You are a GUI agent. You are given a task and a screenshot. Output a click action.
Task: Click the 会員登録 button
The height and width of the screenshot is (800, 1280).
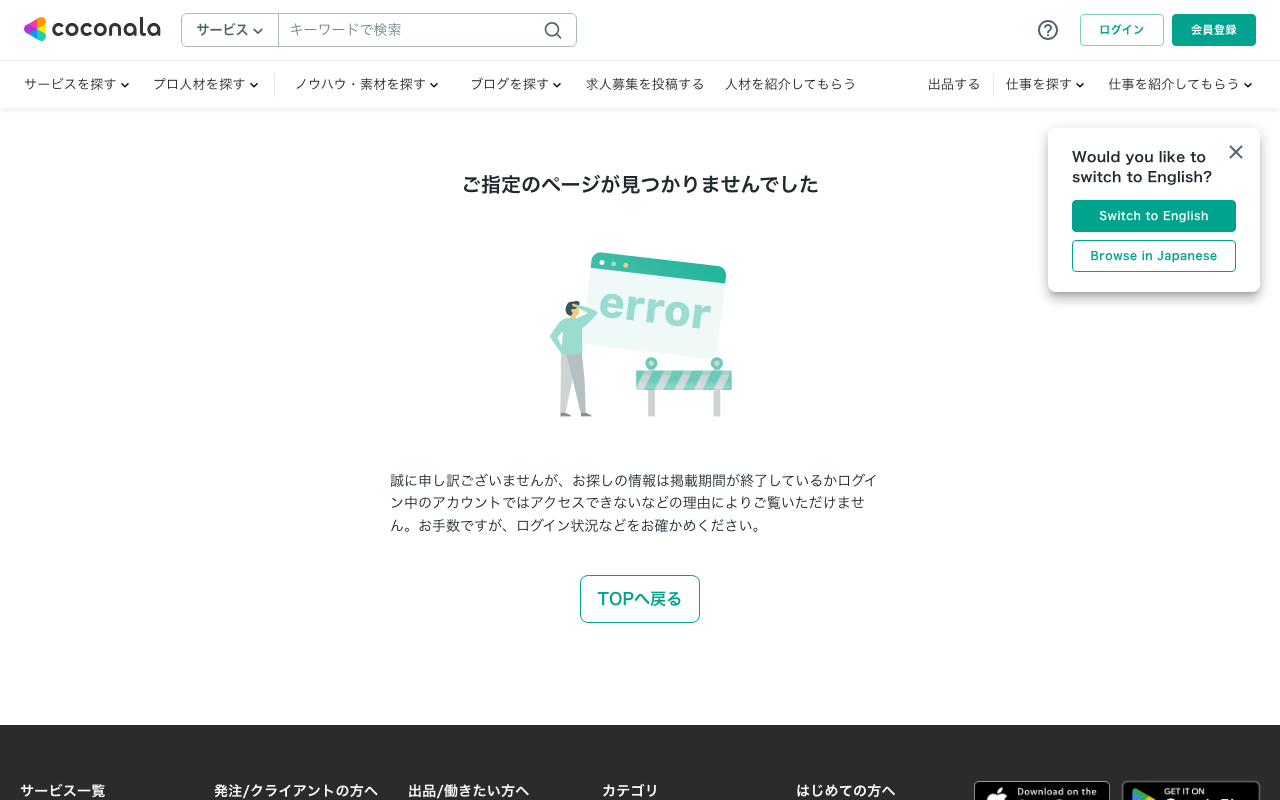1214,30
